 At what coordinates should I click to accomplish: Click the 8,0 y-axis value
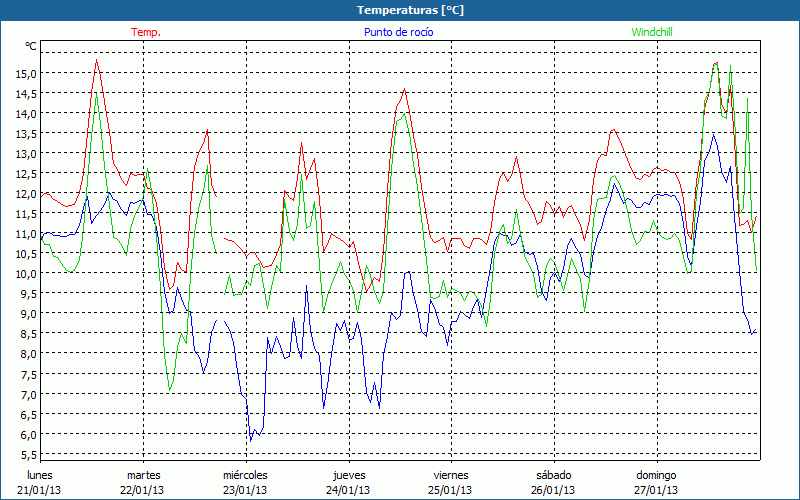(x=28, y=354)
